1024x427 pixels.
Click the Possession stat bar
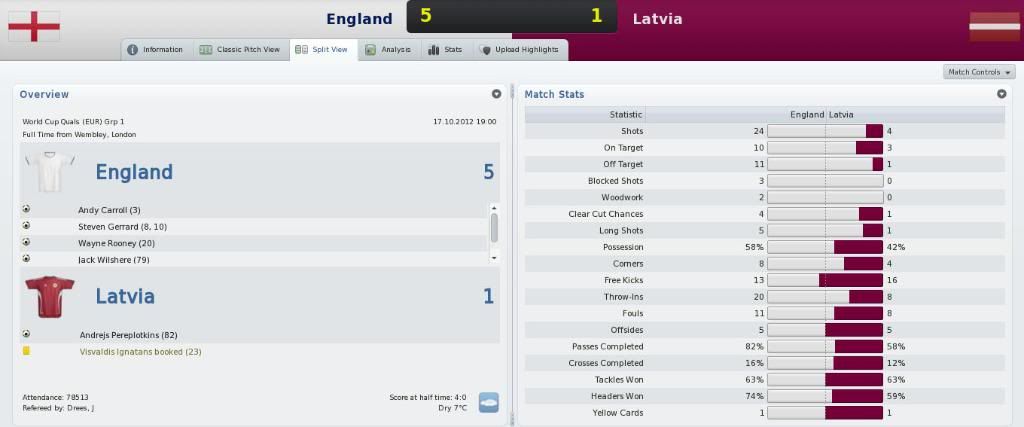(x=825, y=247)
